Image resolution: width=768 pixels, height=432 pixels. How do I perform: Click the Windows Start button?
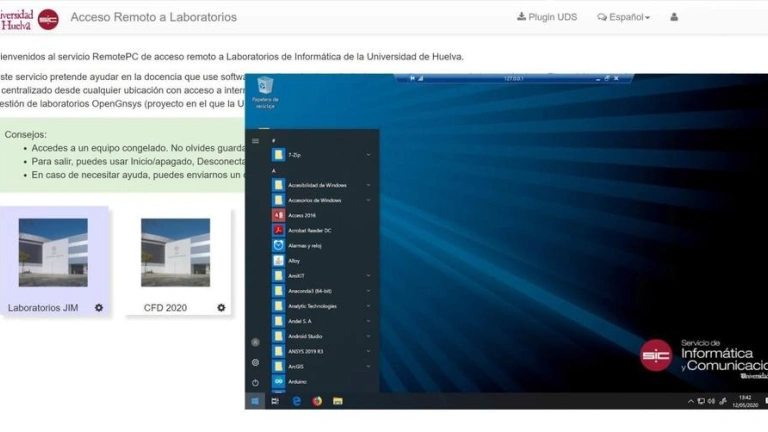pos(255,401)
